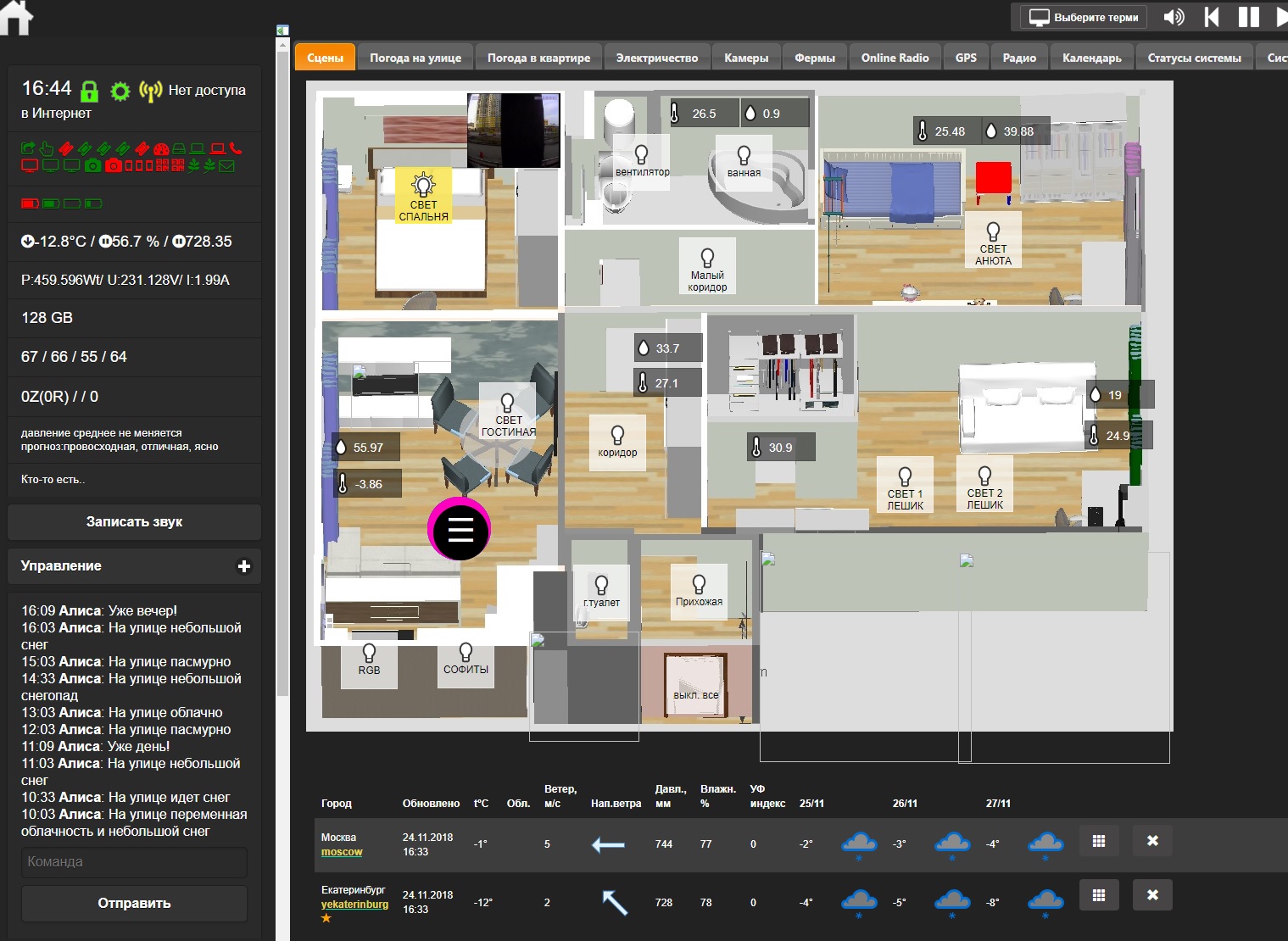This screenshot has width=1288, height=941.
Task: Click the Команда input field
Action: pos(134,861)
